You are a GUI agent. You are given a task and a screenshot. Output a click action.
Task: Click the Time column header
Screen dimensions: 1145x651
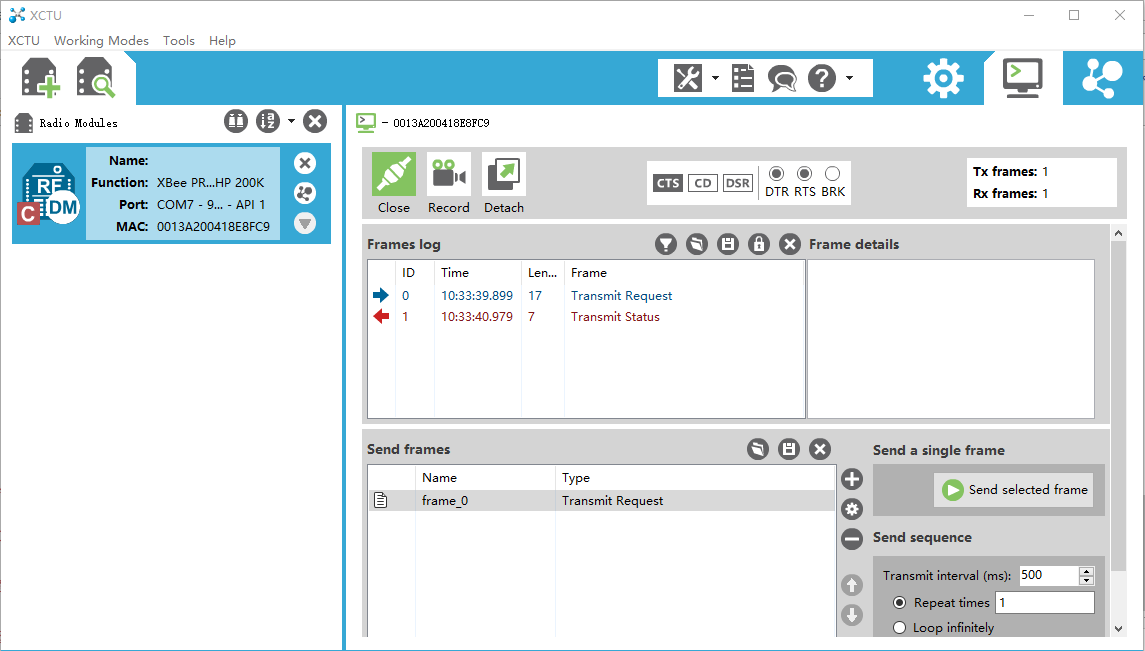coord(478,272)
